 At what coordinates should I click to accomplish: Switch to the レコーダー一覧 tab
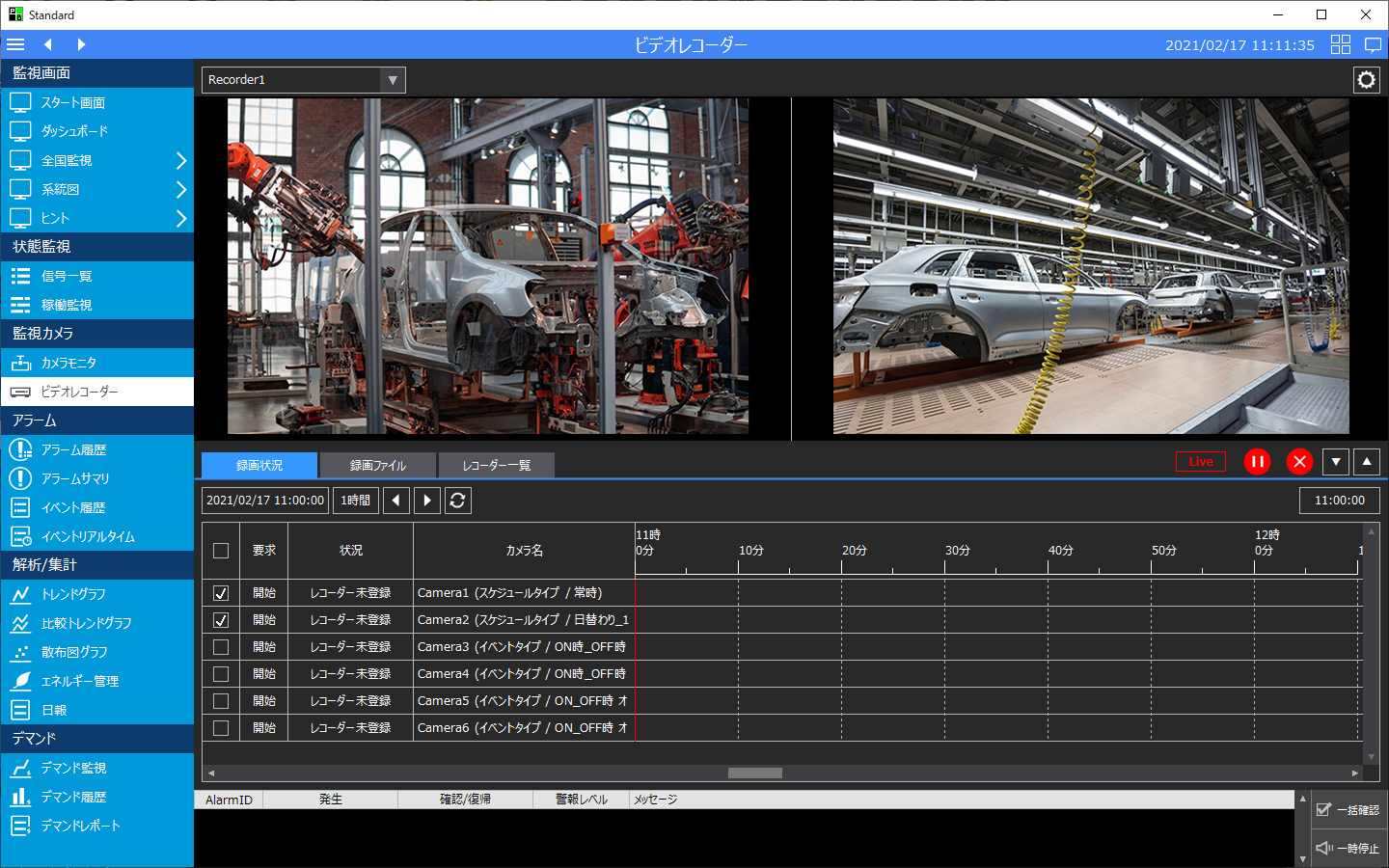click(x=496, y=466)
